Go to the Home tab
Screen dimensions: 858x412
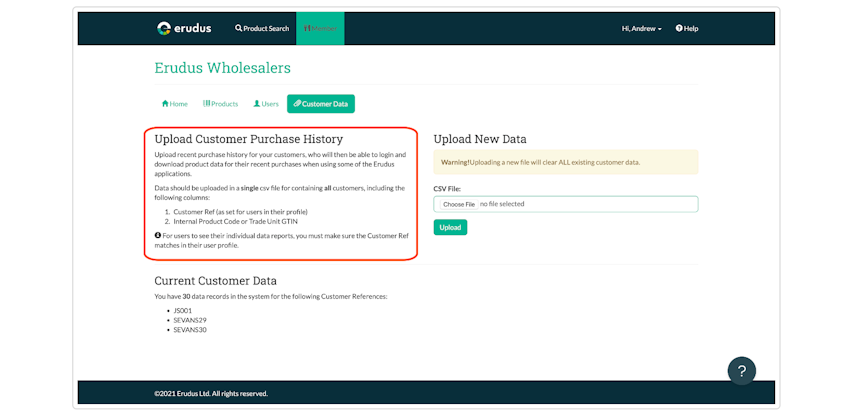point(175,104)
